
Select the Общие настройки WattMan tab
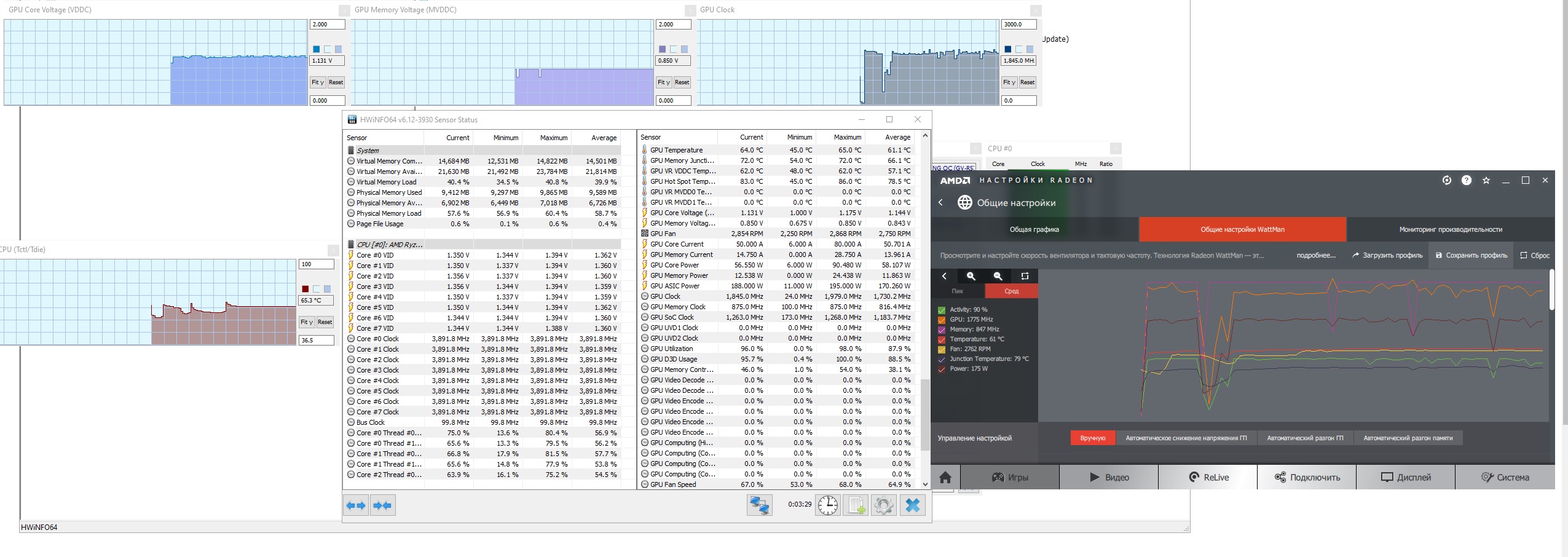point(1242,229)
